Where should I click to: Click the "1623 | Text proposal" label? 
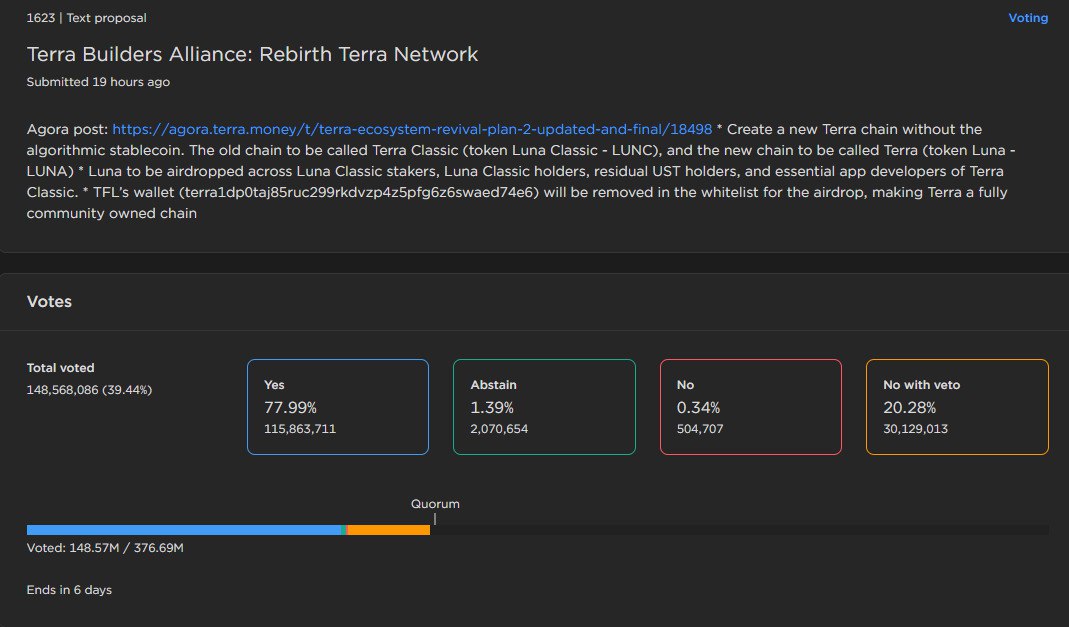pos(86,18)
